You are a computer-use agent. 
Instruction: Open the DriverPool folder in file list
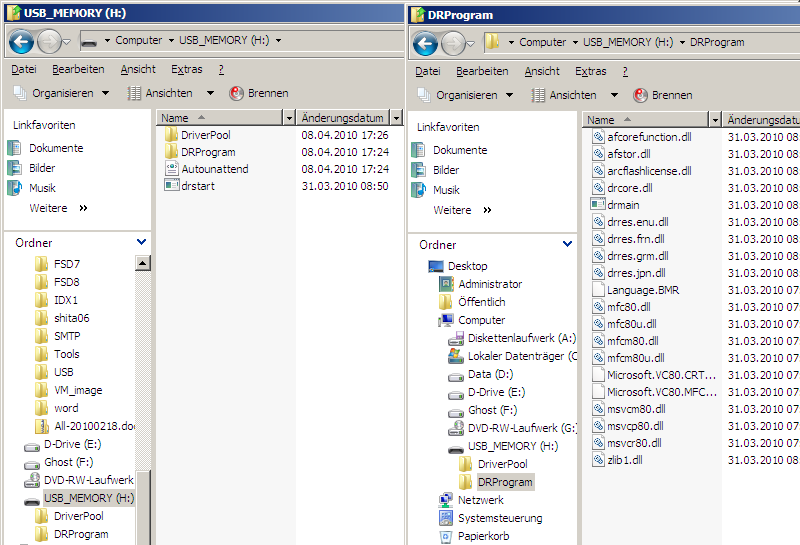(x=207, y=135)
